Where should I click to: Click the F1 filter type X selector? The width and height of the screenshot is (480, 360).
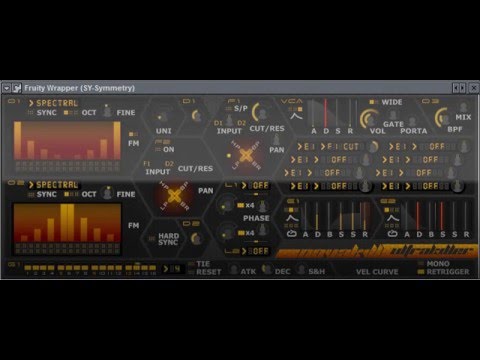pos(246,155)
